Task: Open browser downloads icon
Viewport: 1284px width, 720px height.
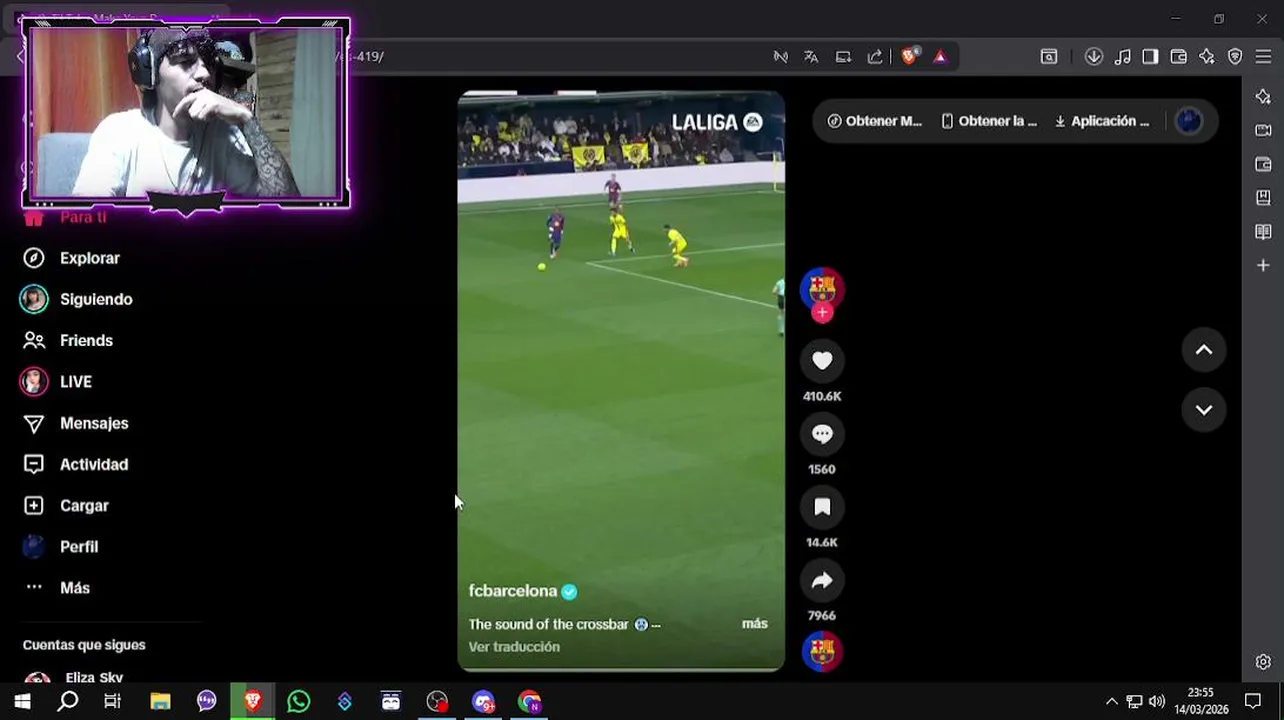Action: 1094,57
